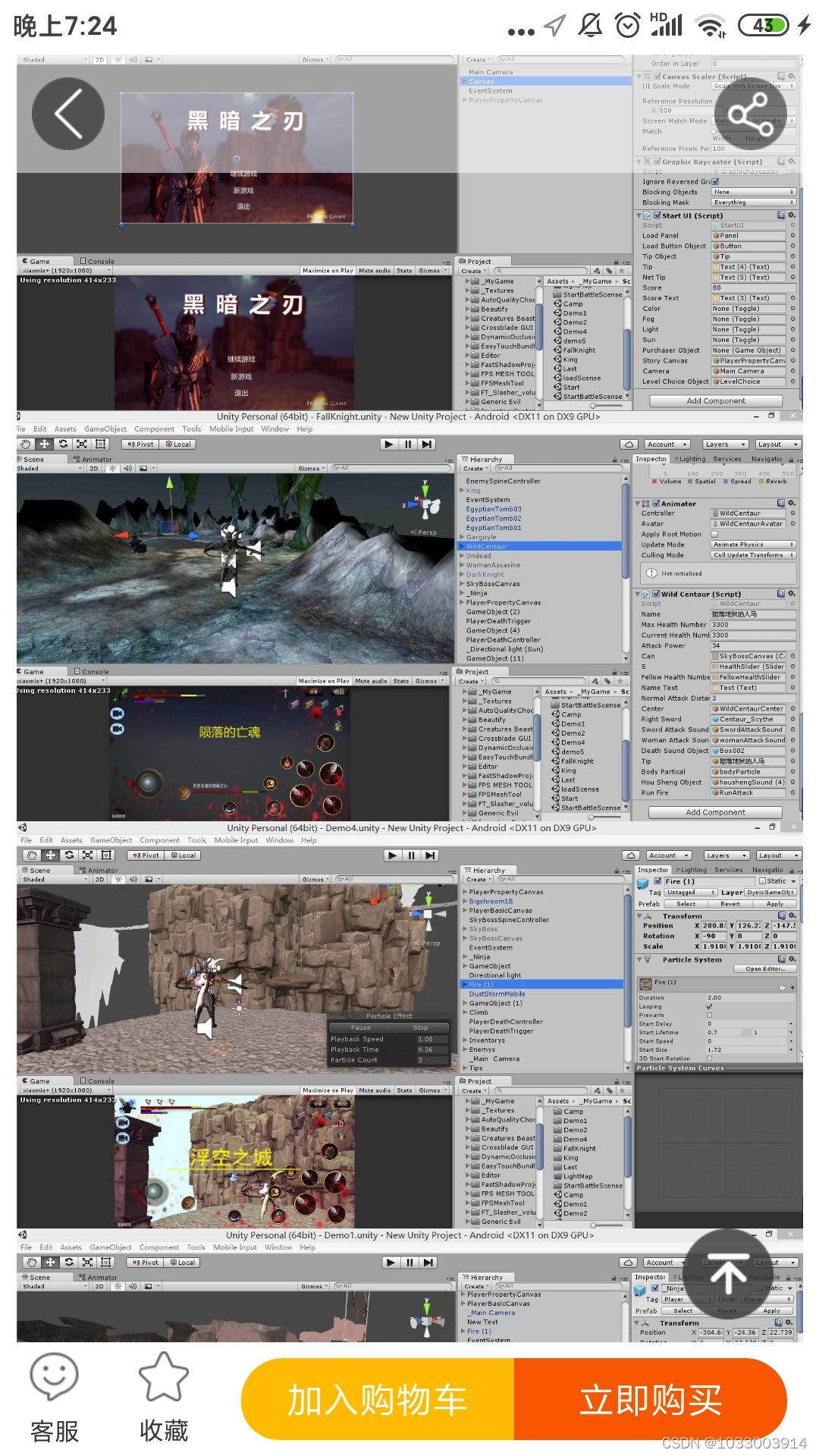Tap the back-to-top arrow button
This screenshot has width=819, height=1456.
728,1275
